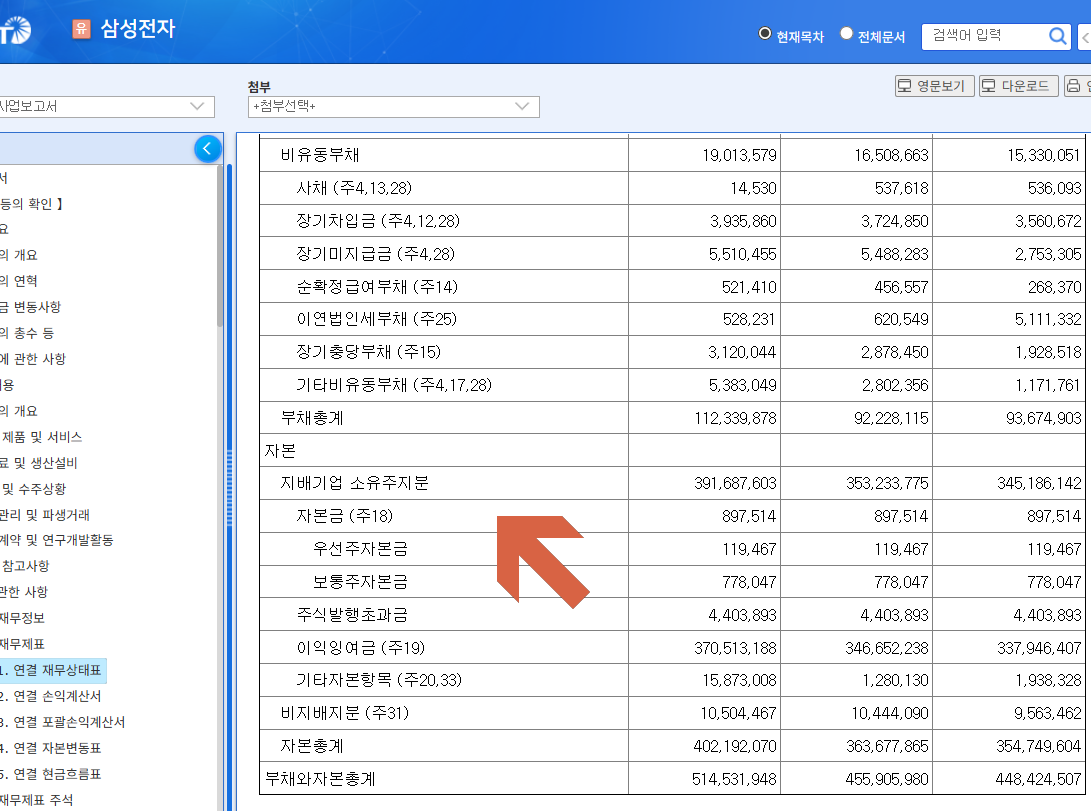The width and height of the screenshot is (1091, 811).
Task: Click the sidebar splitter grip handle
Action: (x=230, y=488)
